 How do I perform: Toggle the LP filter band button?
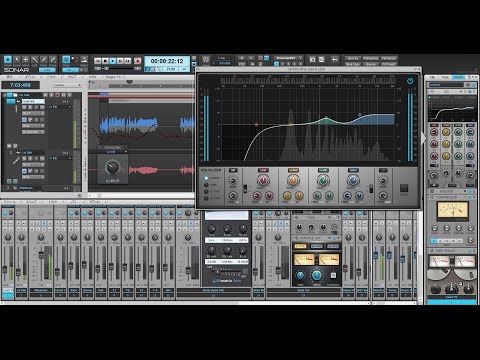click(x=383, y=170)
